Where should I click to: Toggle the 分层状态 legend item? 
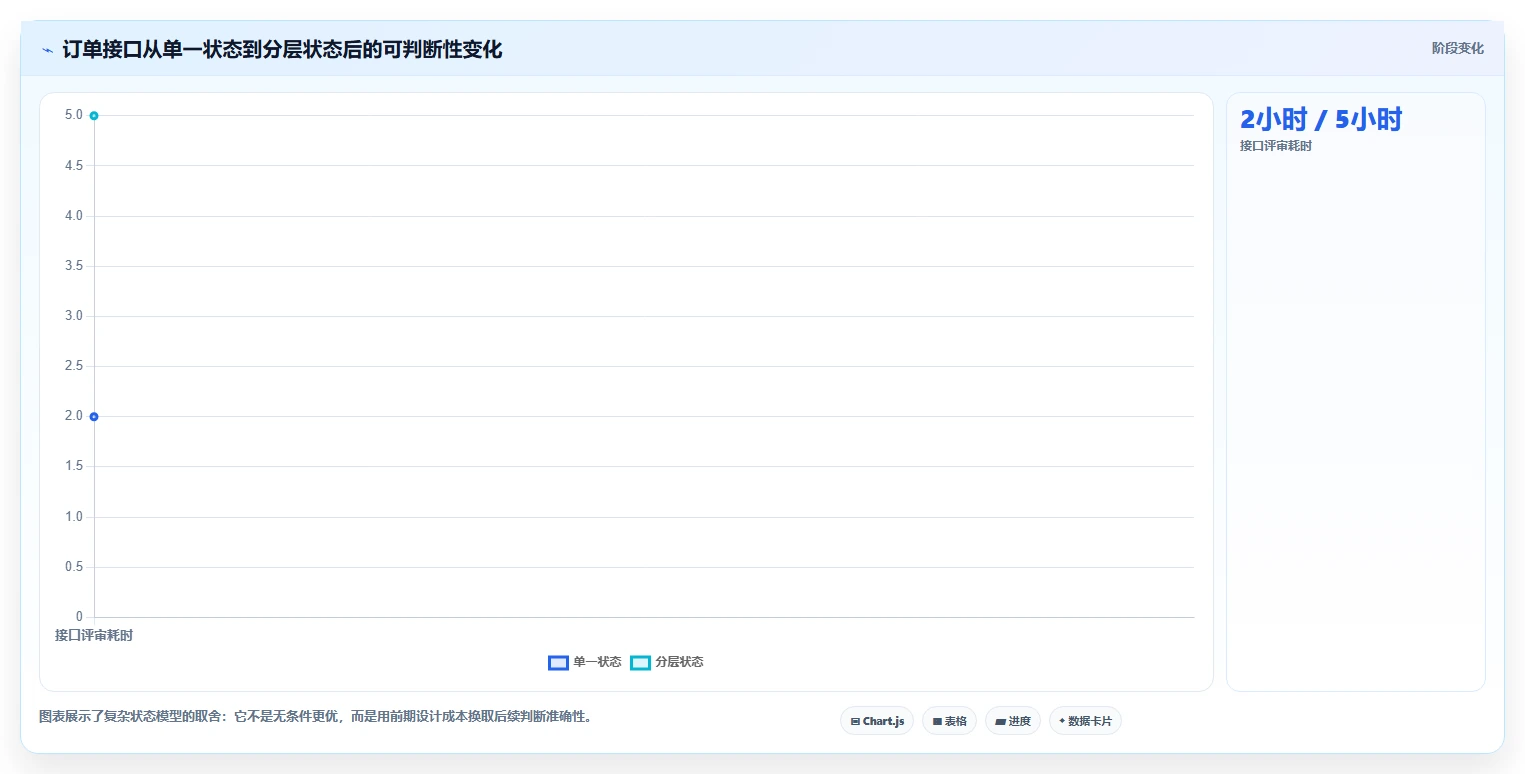[667, 662]
